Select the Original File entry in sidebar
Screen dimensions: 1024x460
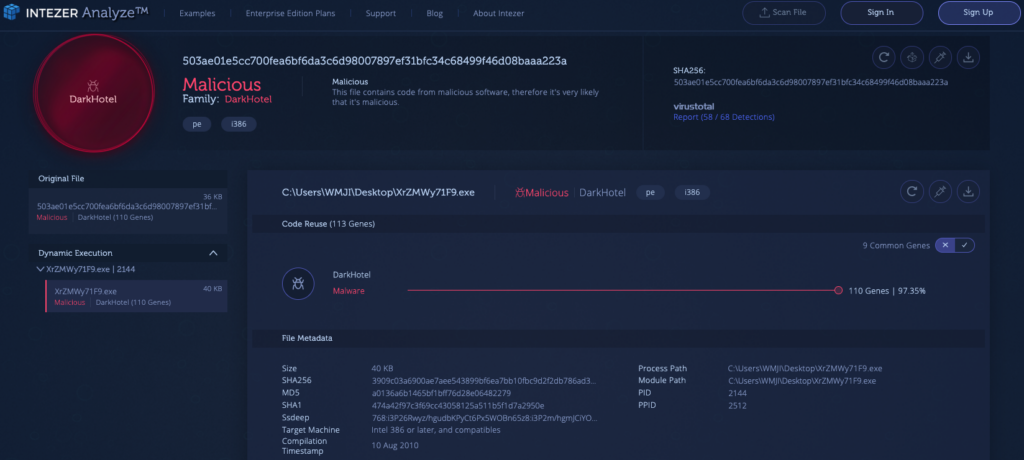128,205
